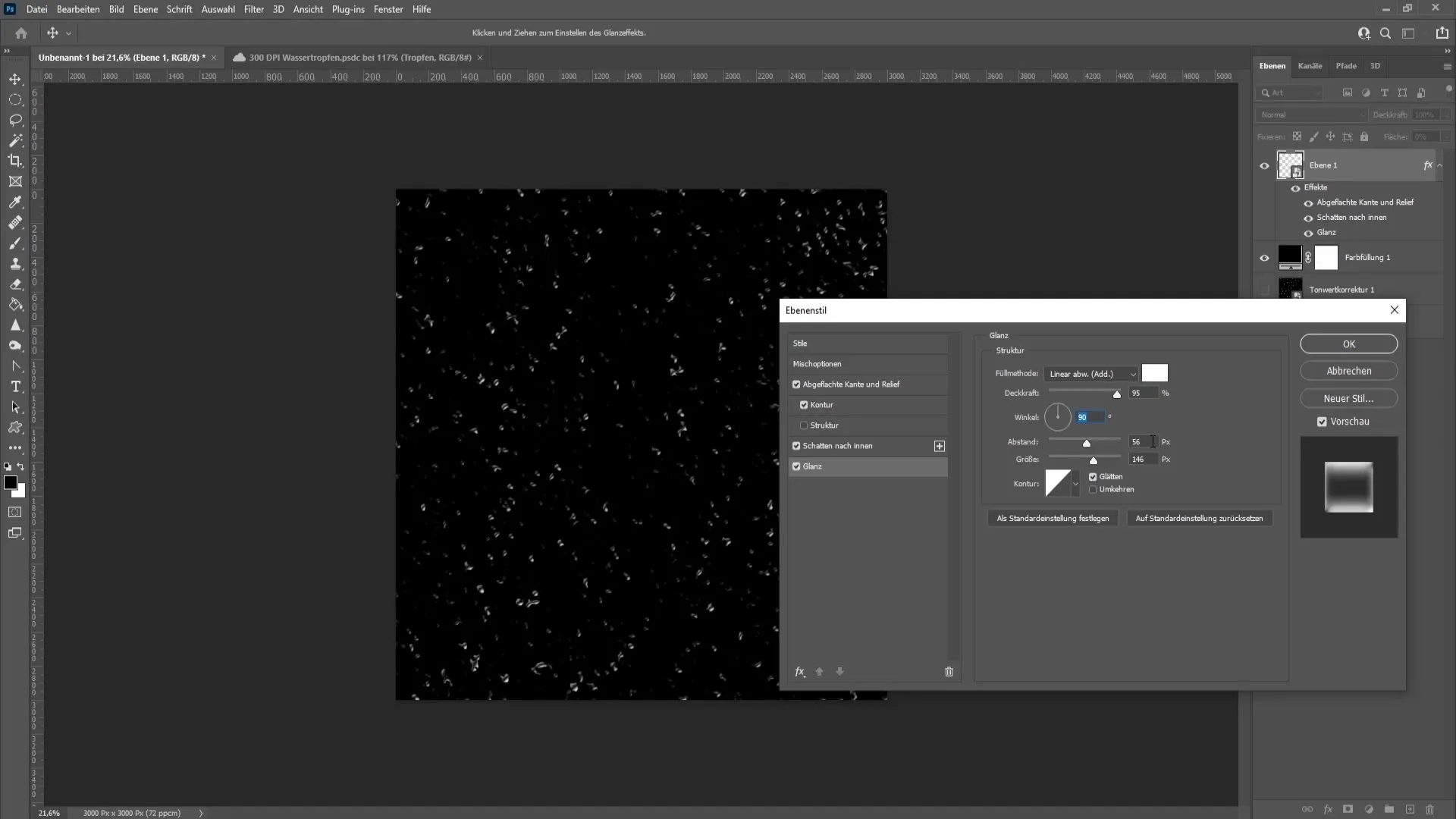
Task: Collapse Ebene 1 effects list arrow
Action: [1439, 165]
